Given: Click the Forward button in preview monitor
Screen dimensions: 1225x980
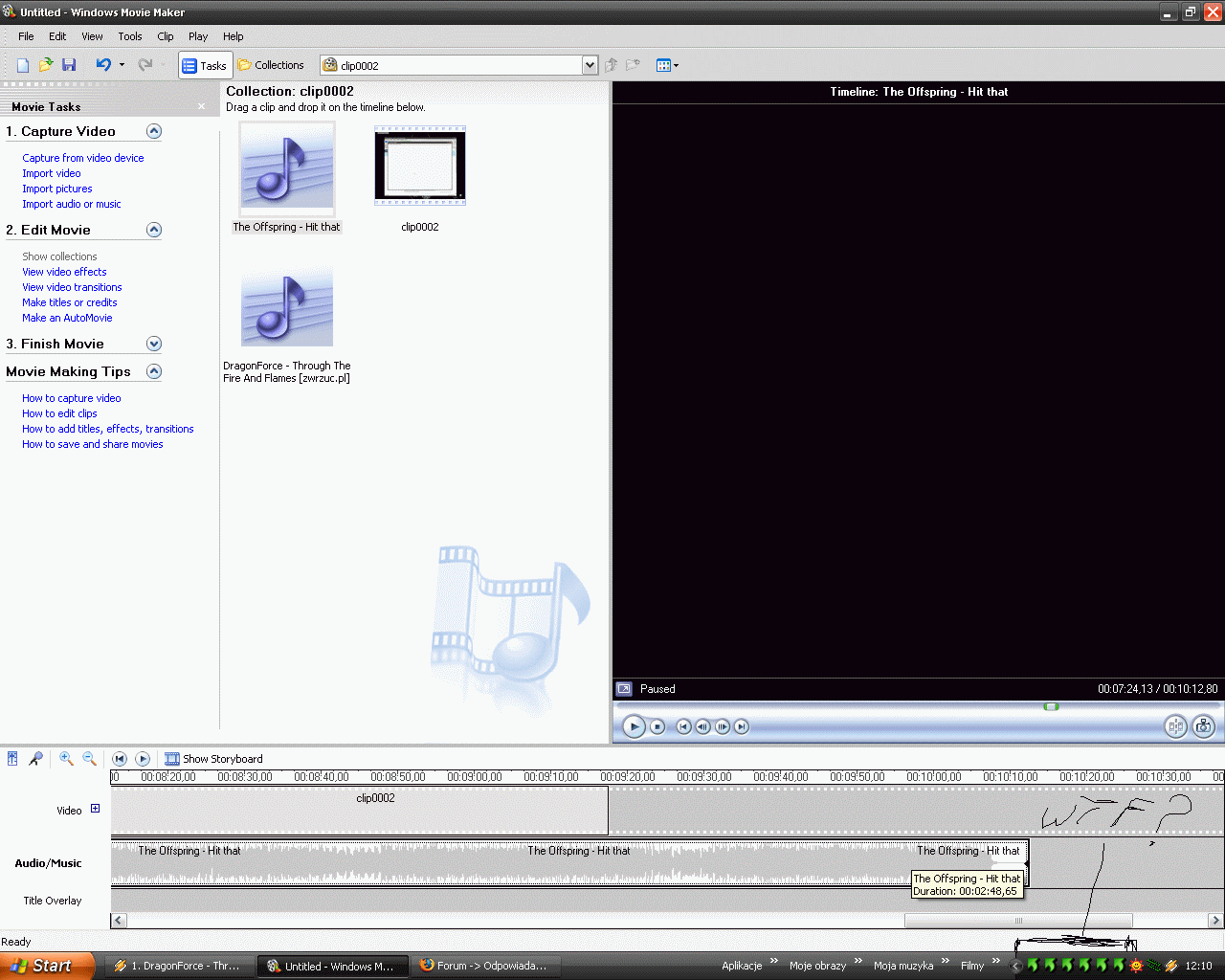Looking at the screenshot, I should click(742, 726).
